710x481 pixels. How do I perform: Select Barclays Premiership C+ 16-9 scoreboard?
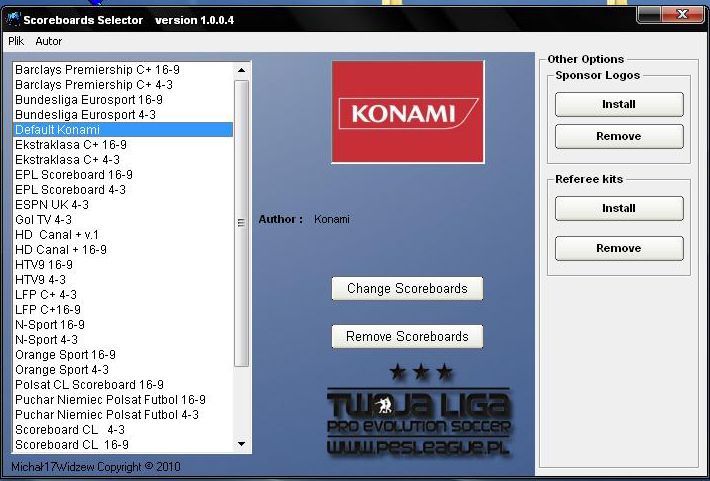click(97, 70)
